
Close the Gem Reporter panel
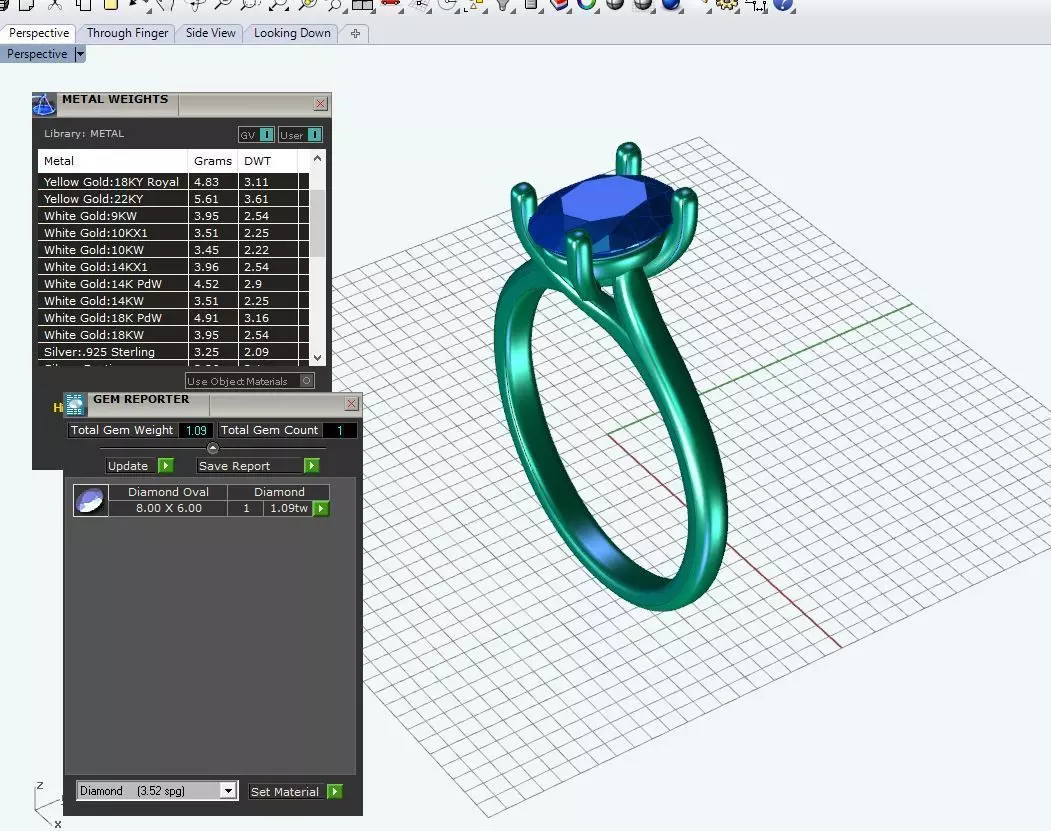point(351,403)
